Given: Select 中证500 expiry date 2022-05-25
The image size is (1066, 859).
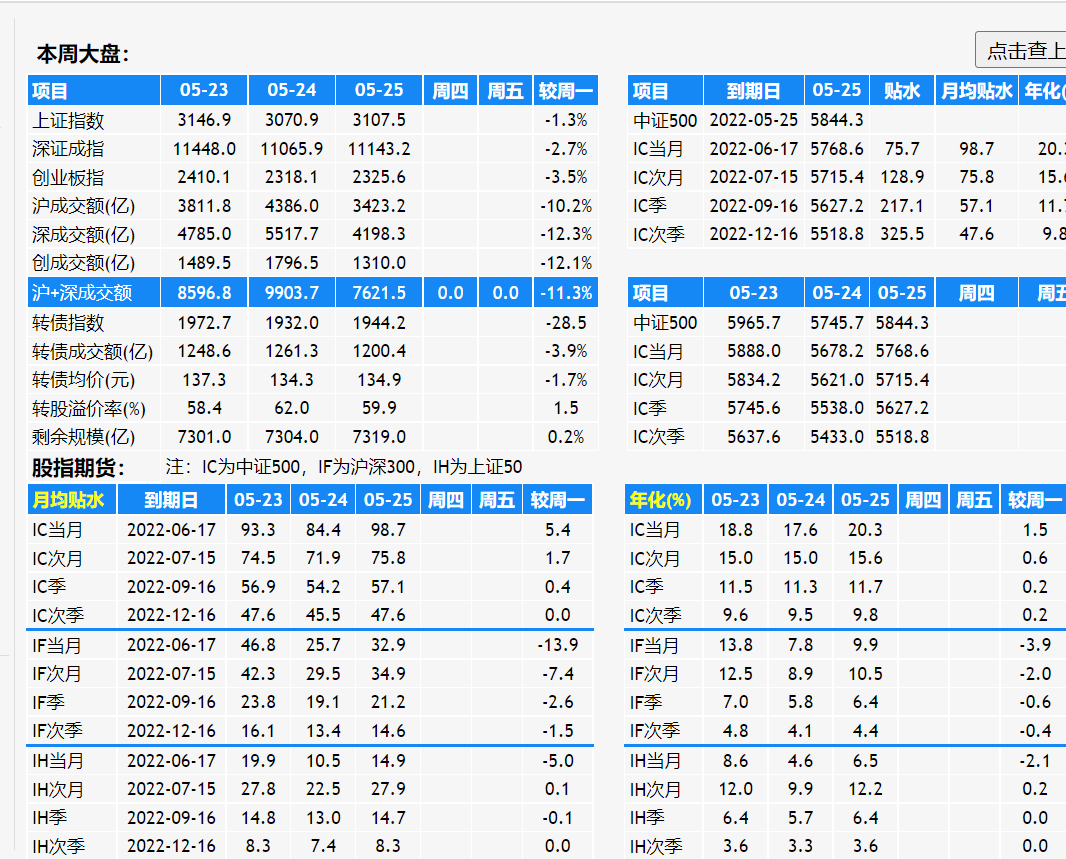Looking at the screenshot, I should tap(753, 120).
